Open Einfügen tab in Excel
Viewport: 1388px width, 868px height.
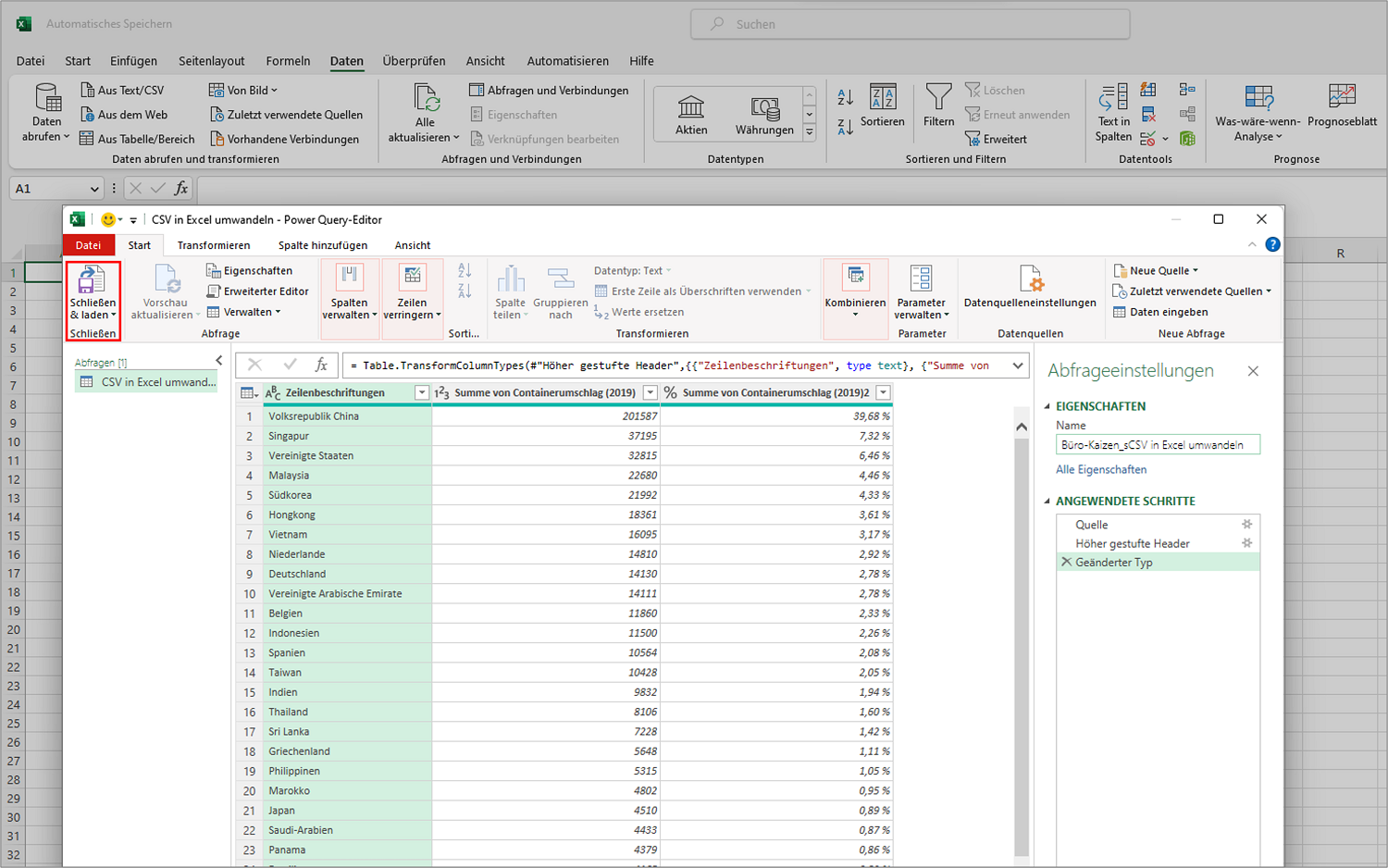[133, 61]
